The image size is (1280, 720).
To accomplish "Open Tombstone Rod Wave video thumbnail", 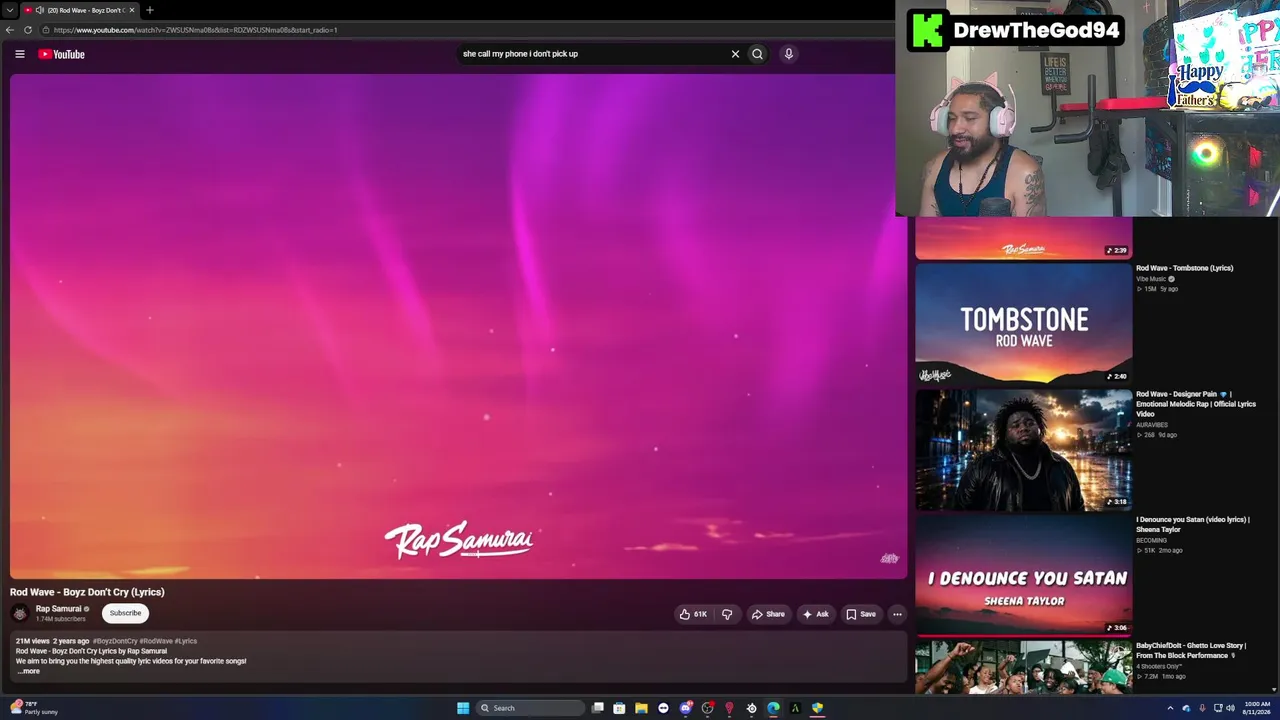I will pos(1024,324).
